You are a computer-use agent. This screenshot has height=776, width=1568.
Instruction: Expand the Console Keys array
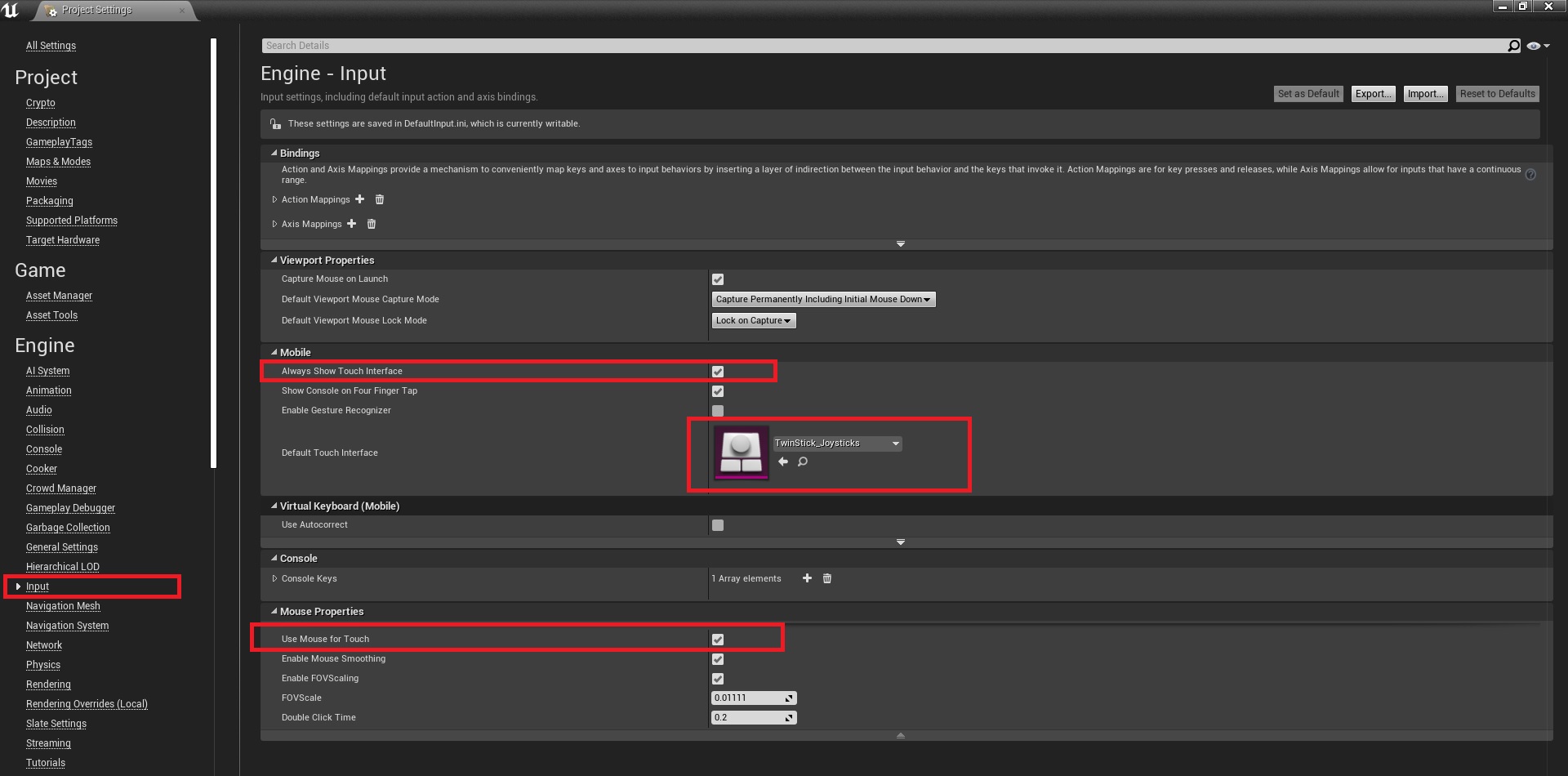click(x=274, y=578)
